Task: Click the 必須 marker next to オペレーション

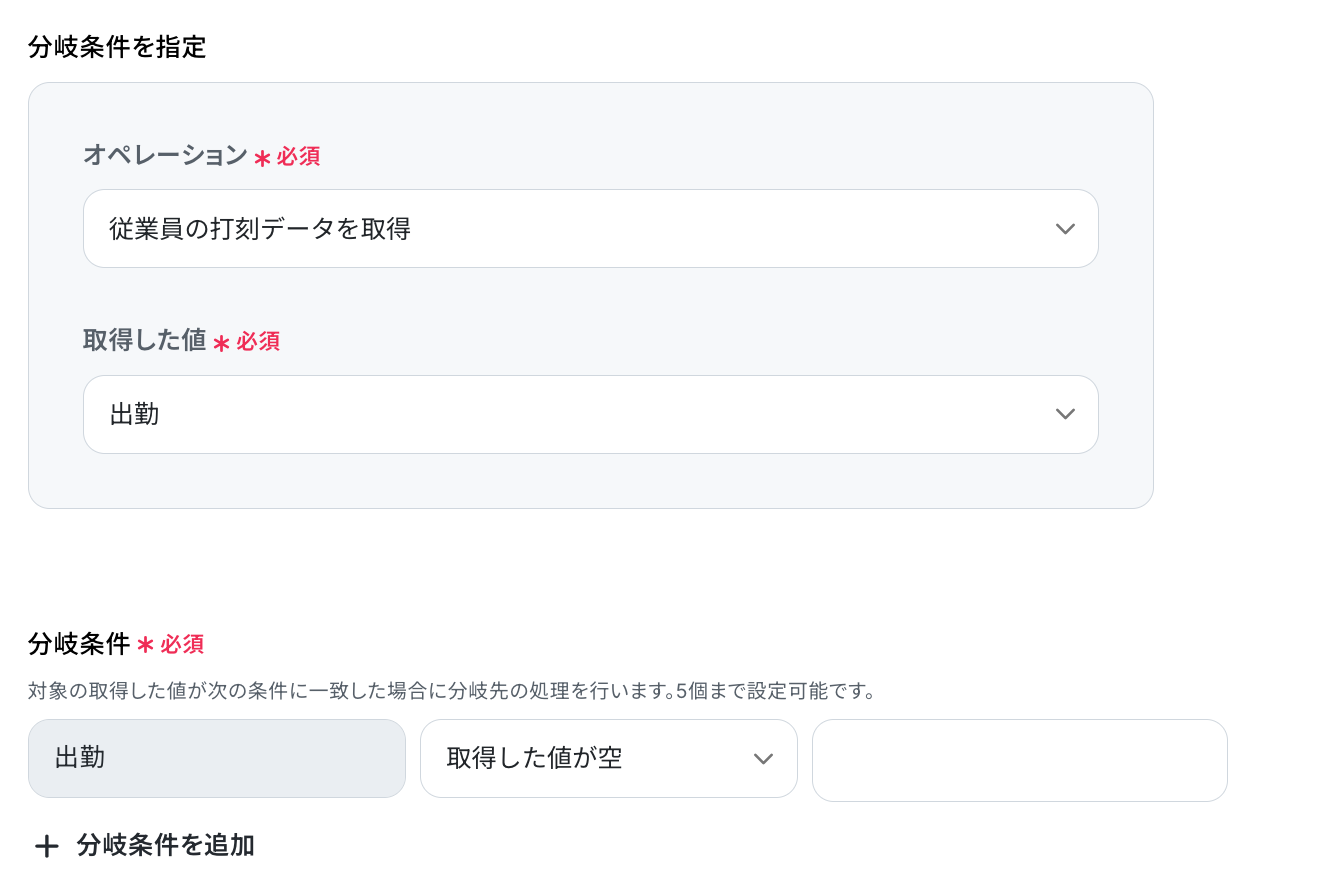Action: [x=298, y=156]
